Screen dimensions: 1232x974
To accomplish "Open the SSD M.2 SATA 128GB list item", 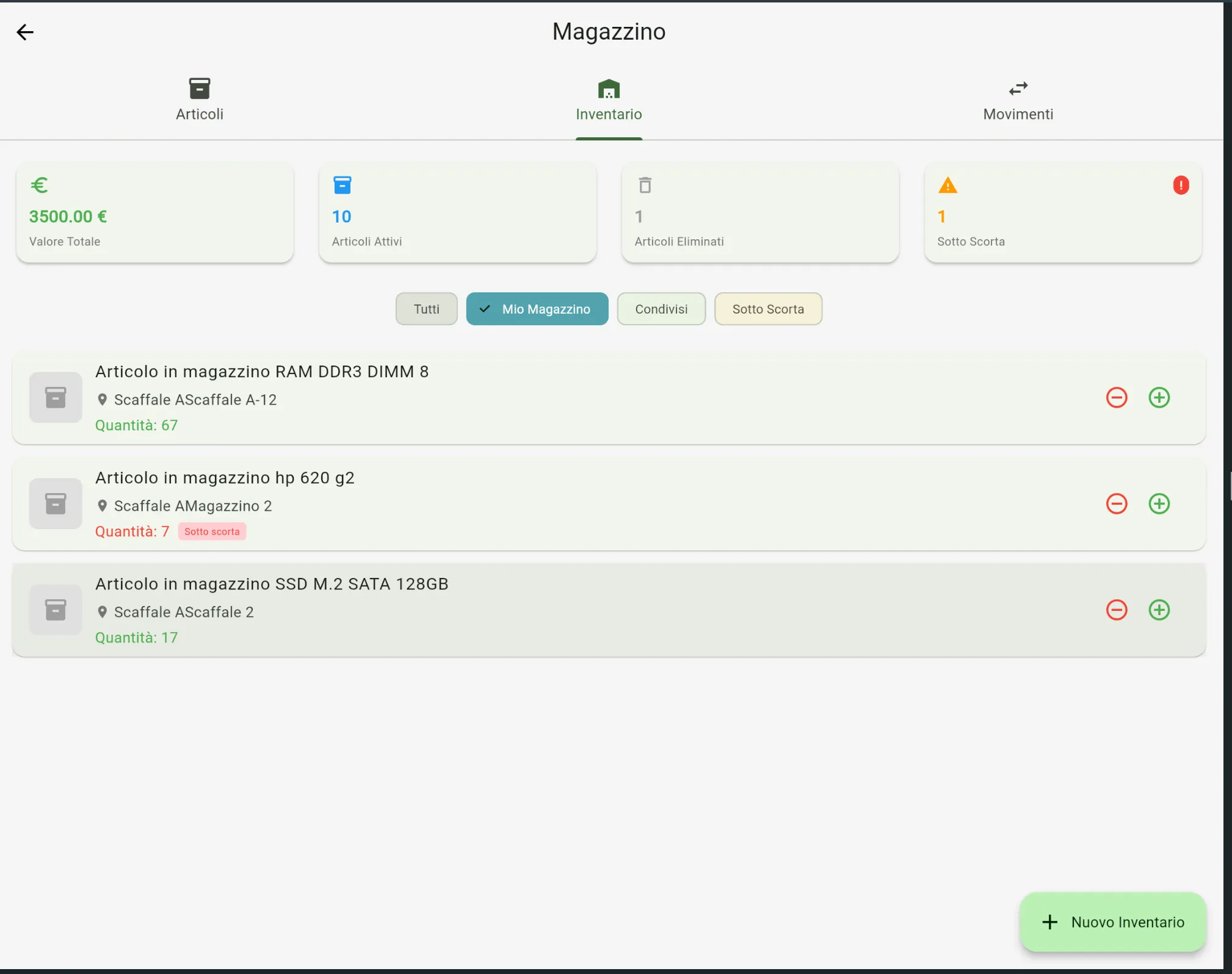I will point(549,610).
